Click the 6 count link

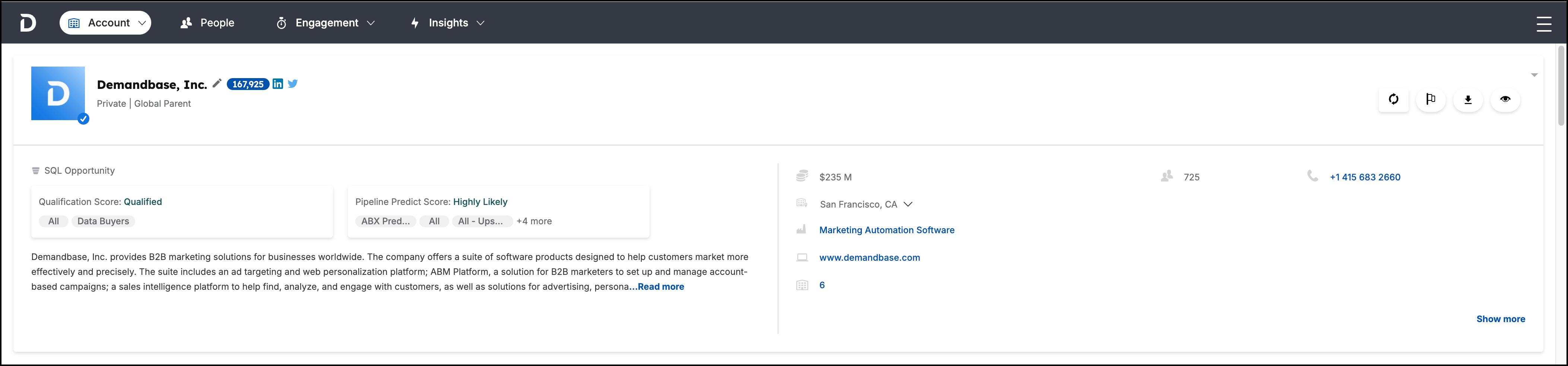pos(822,285)
